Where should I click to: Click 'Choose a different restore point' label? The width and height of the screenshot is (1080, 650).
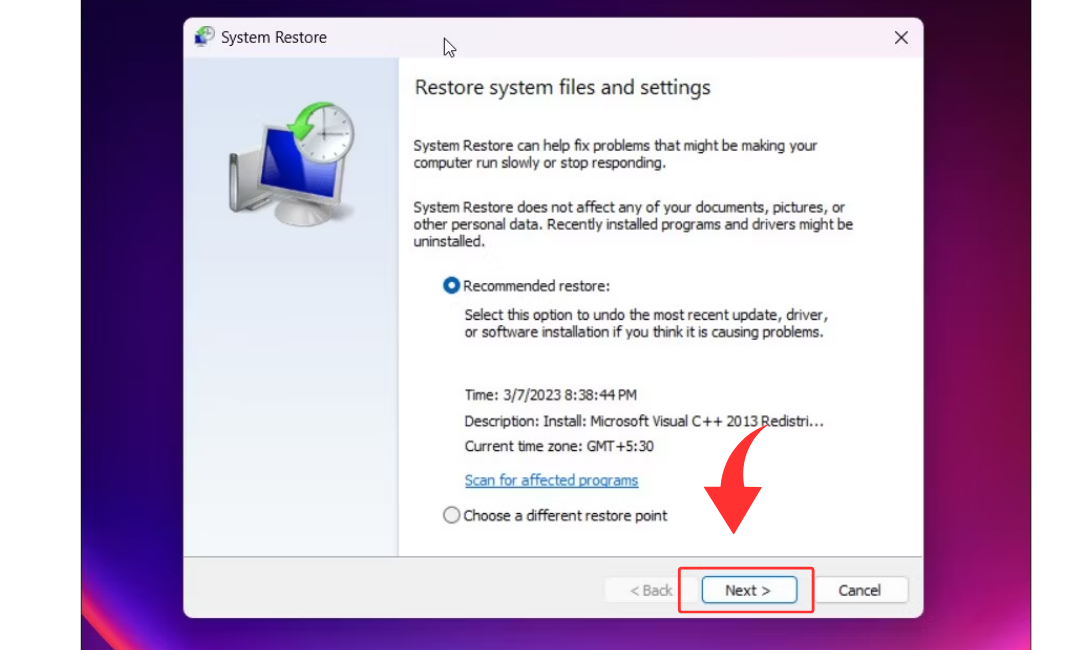565,516
